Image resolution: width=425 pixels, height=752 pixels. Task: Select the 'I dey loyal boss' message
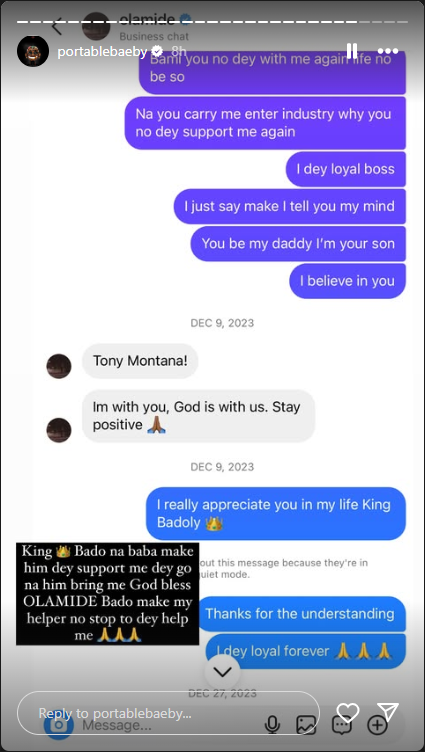[x=346, y=169]
